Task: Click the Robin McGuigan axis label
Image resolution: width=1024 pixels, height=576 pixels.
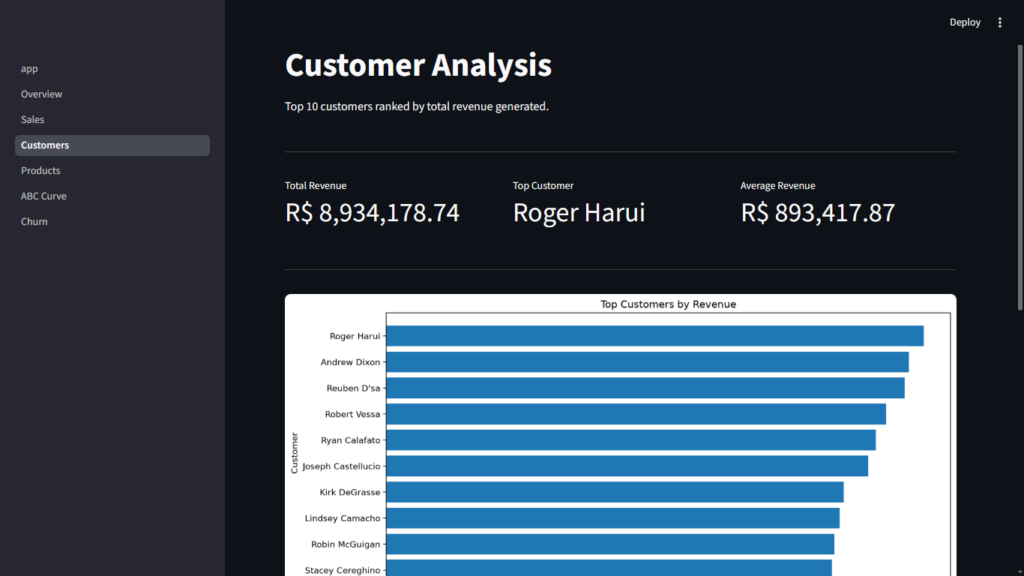Action: [x=345, y=545]
